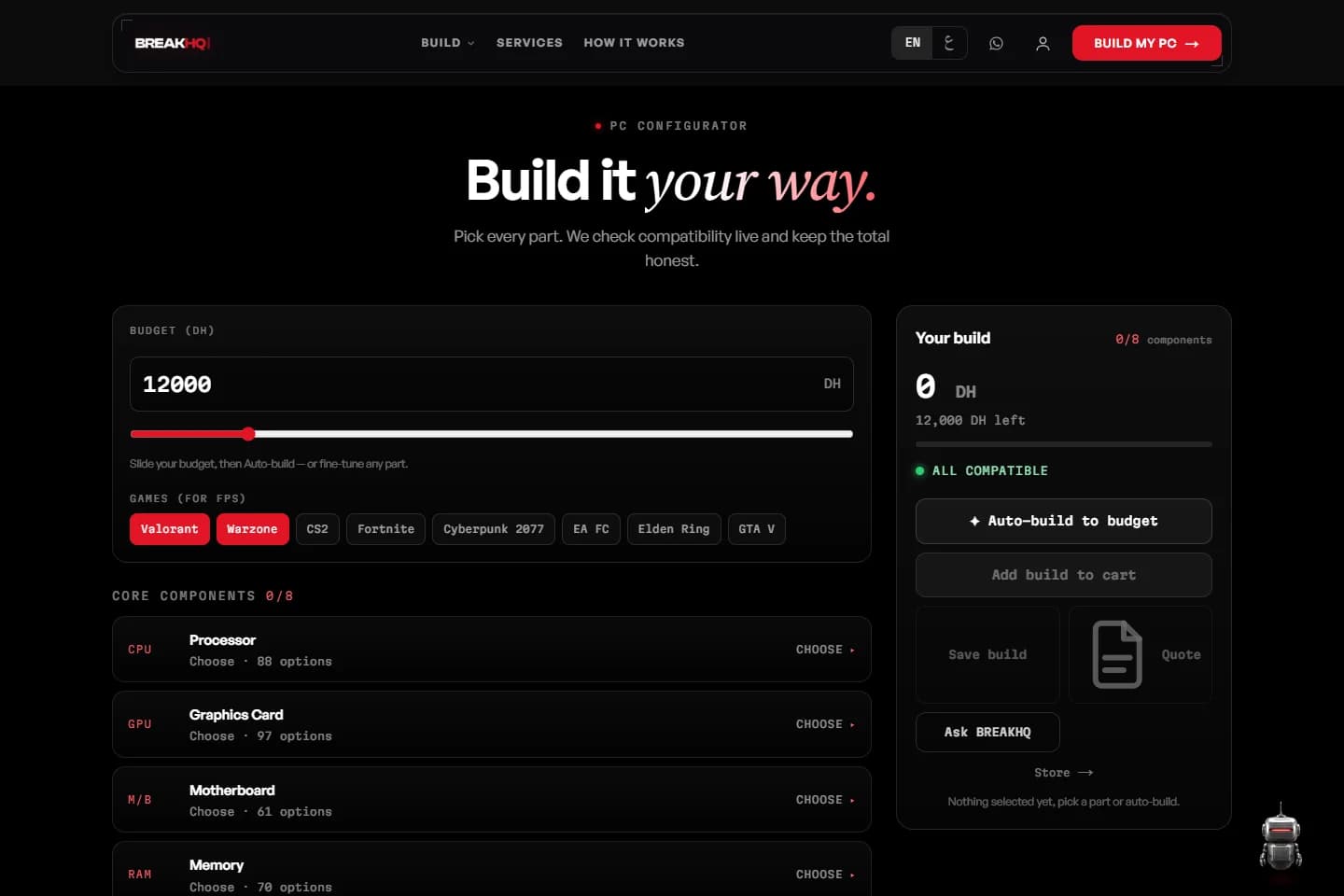Click the 'CORE COMPONENTS 0/8' heading

pos(203,596)
